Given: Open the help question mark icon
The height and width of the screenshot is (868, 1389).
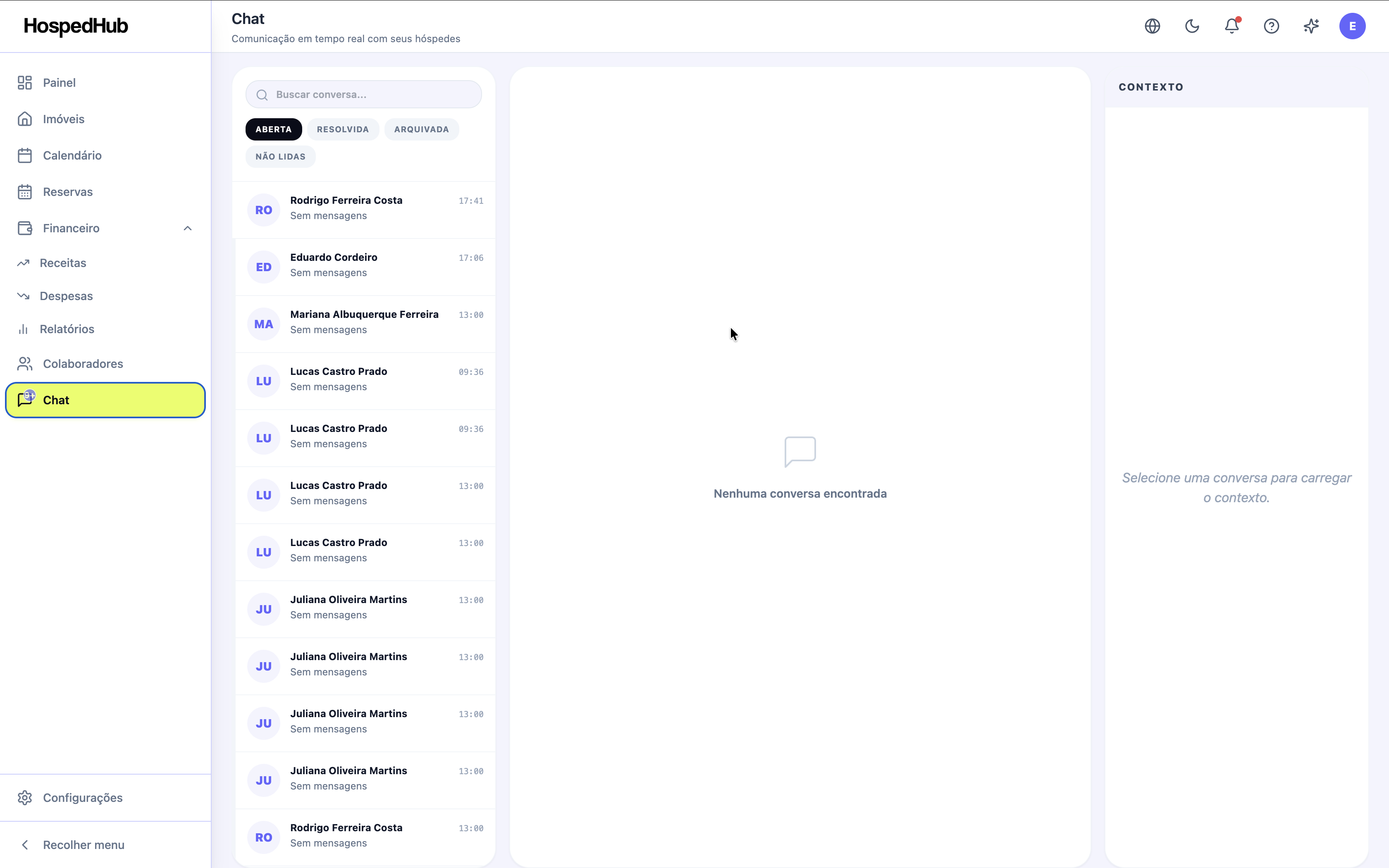Looking at the screenshot, I should click(x=1271, y=26).
